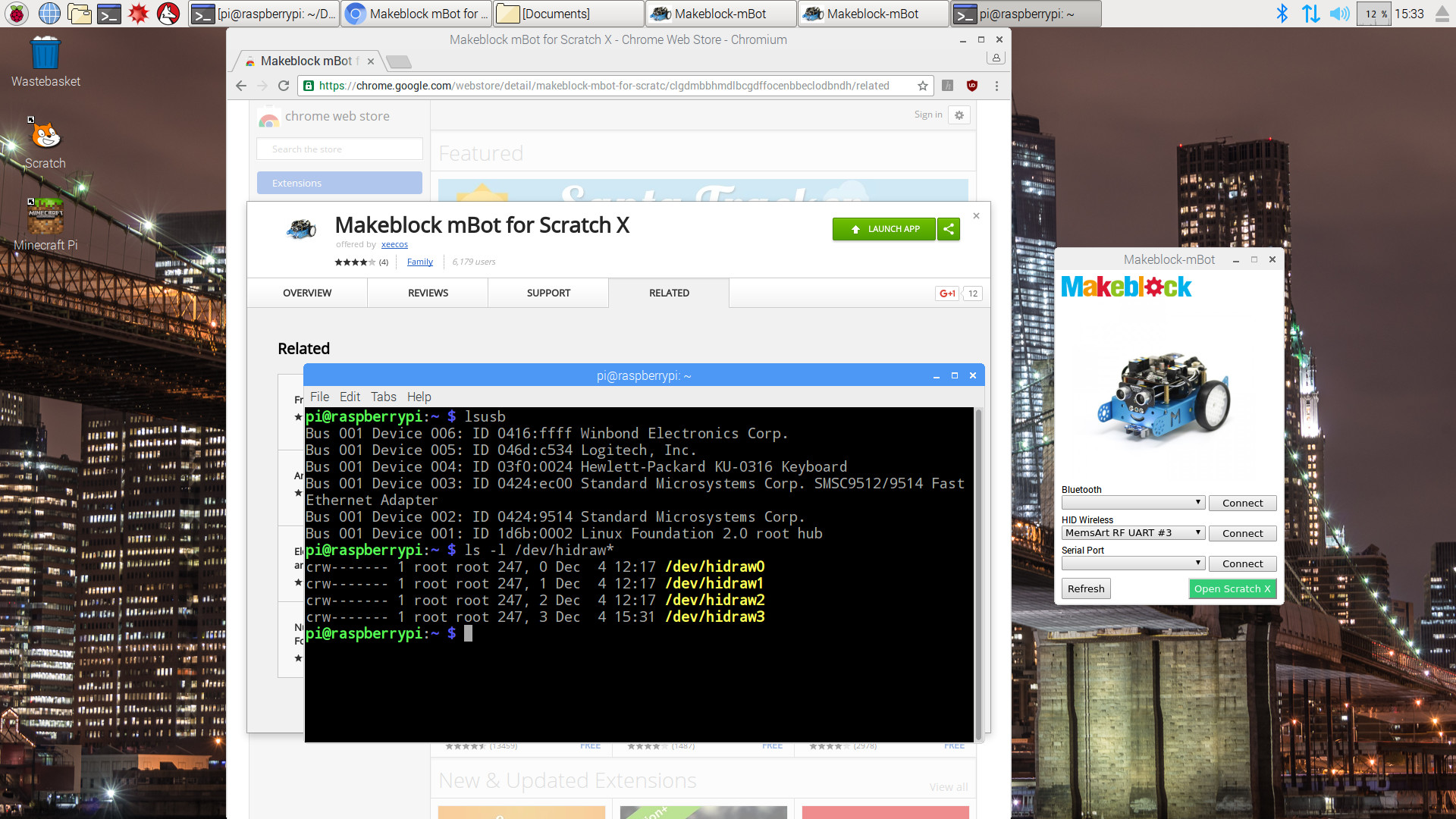The width and height of the screenshot is (1456, 819).
Task: Switch to the [Documents] taskbar window
Action: [x=568, y=13]
